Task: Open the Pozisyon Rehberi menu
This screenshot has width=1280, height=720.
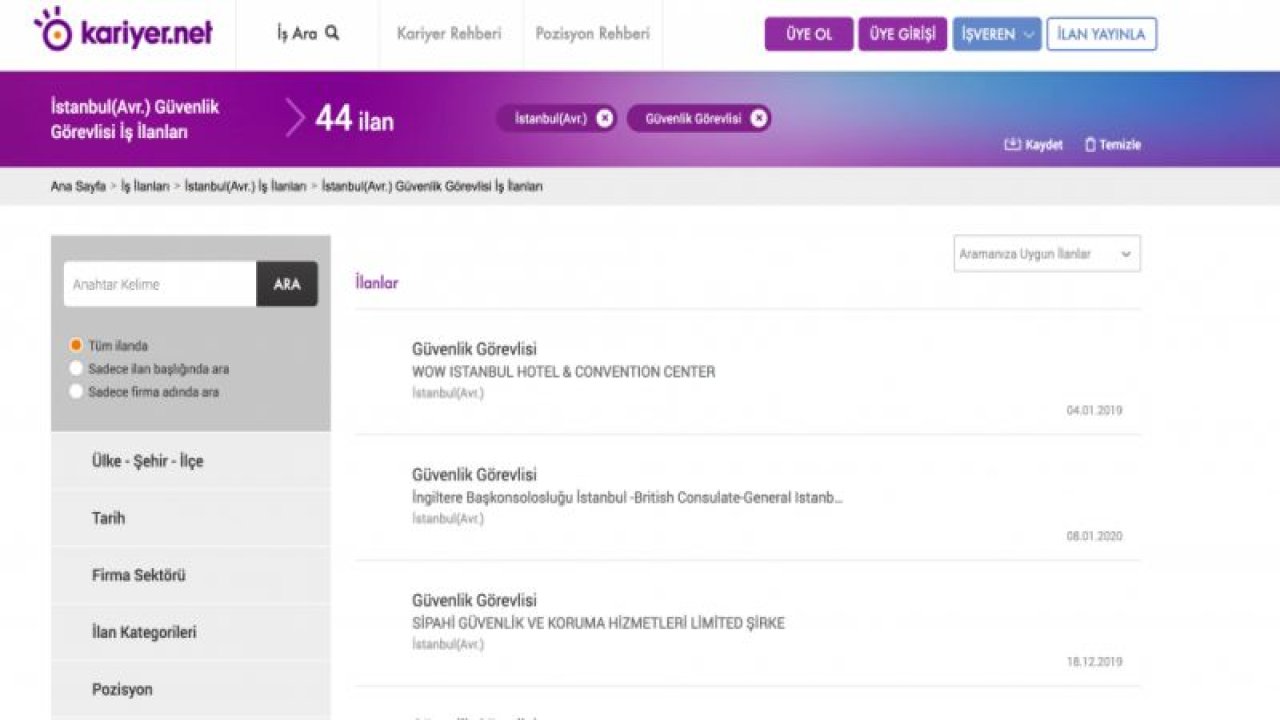Action: [x=592, y=33]
